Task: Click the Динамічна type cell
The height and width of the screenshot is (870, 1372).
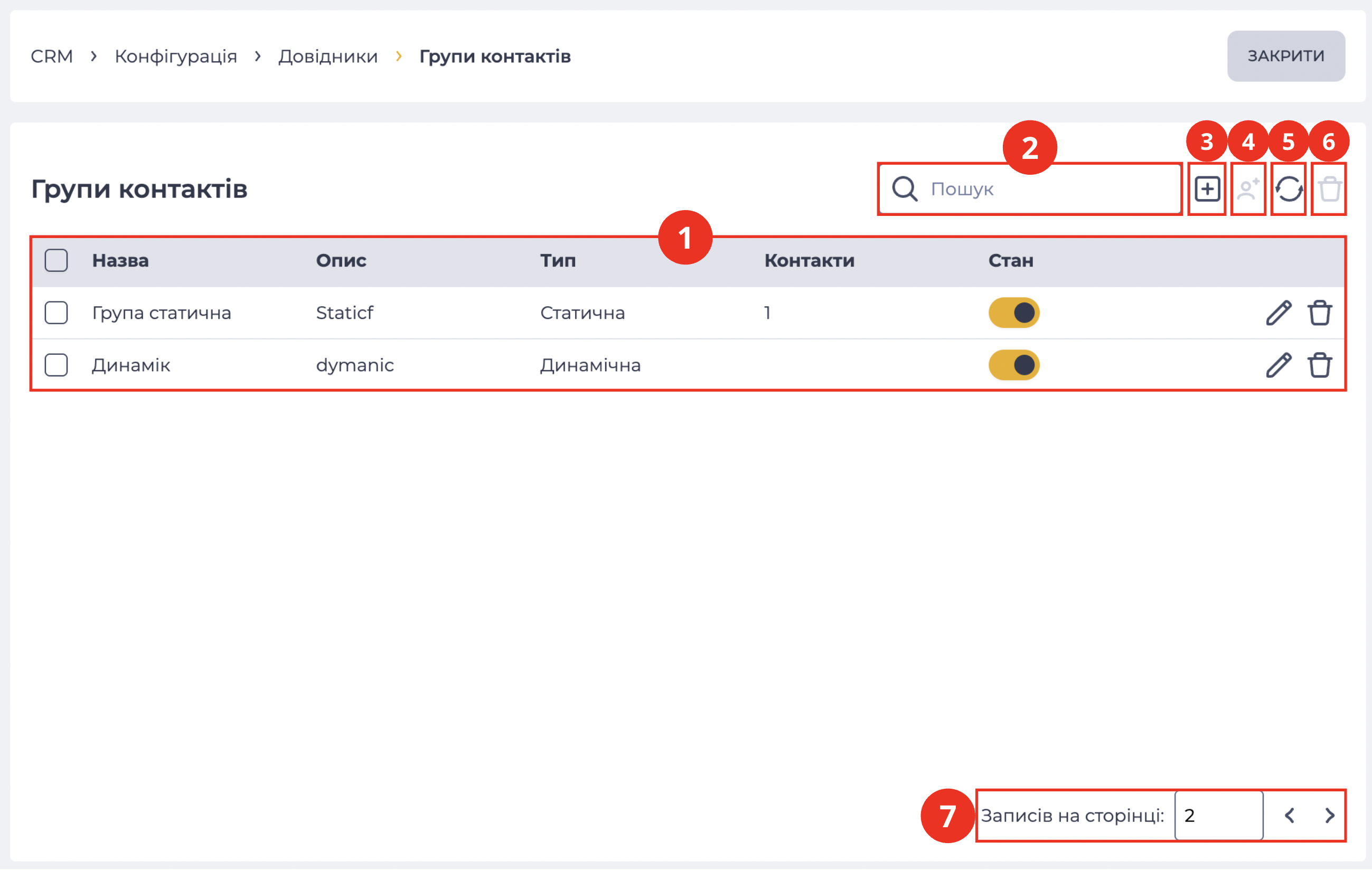Action: [x=590, y=365]
